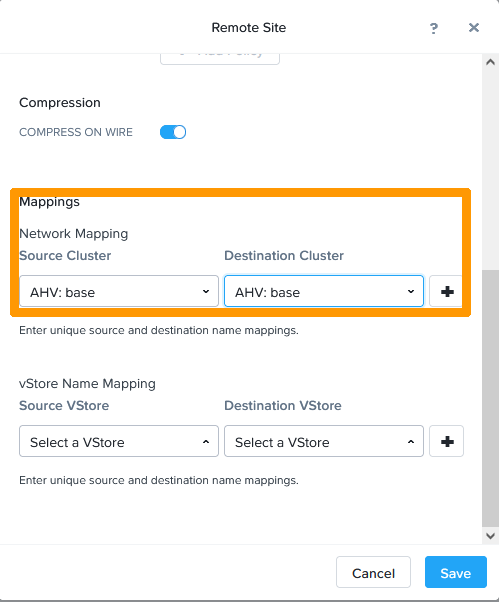
Task: Toggle the Compress On Wire switch
Action: tap(173, 132)
